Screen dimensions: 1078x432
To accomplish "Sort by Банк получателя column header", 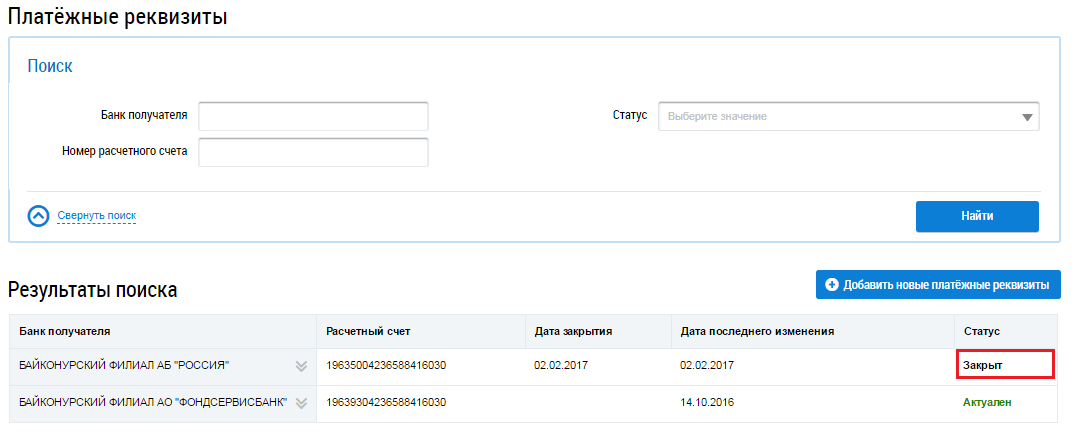I will [x=65, y=331].
